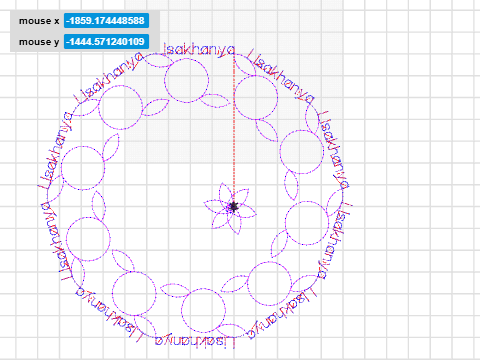Click the circle right of the red dotted line

pos(256,97)
